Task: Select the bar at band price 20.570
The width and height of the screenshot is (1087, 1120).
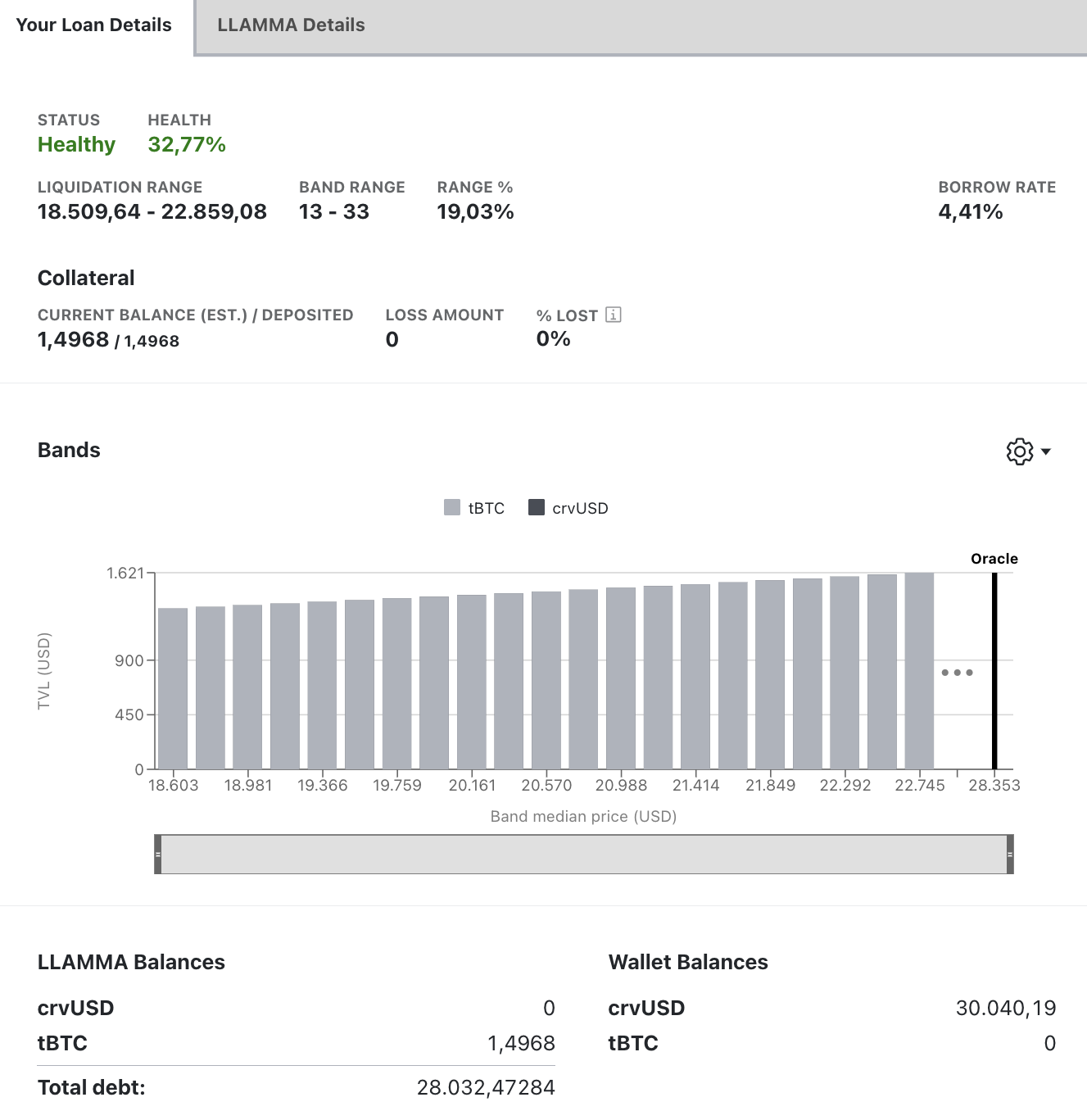Action: pos(546,680)
